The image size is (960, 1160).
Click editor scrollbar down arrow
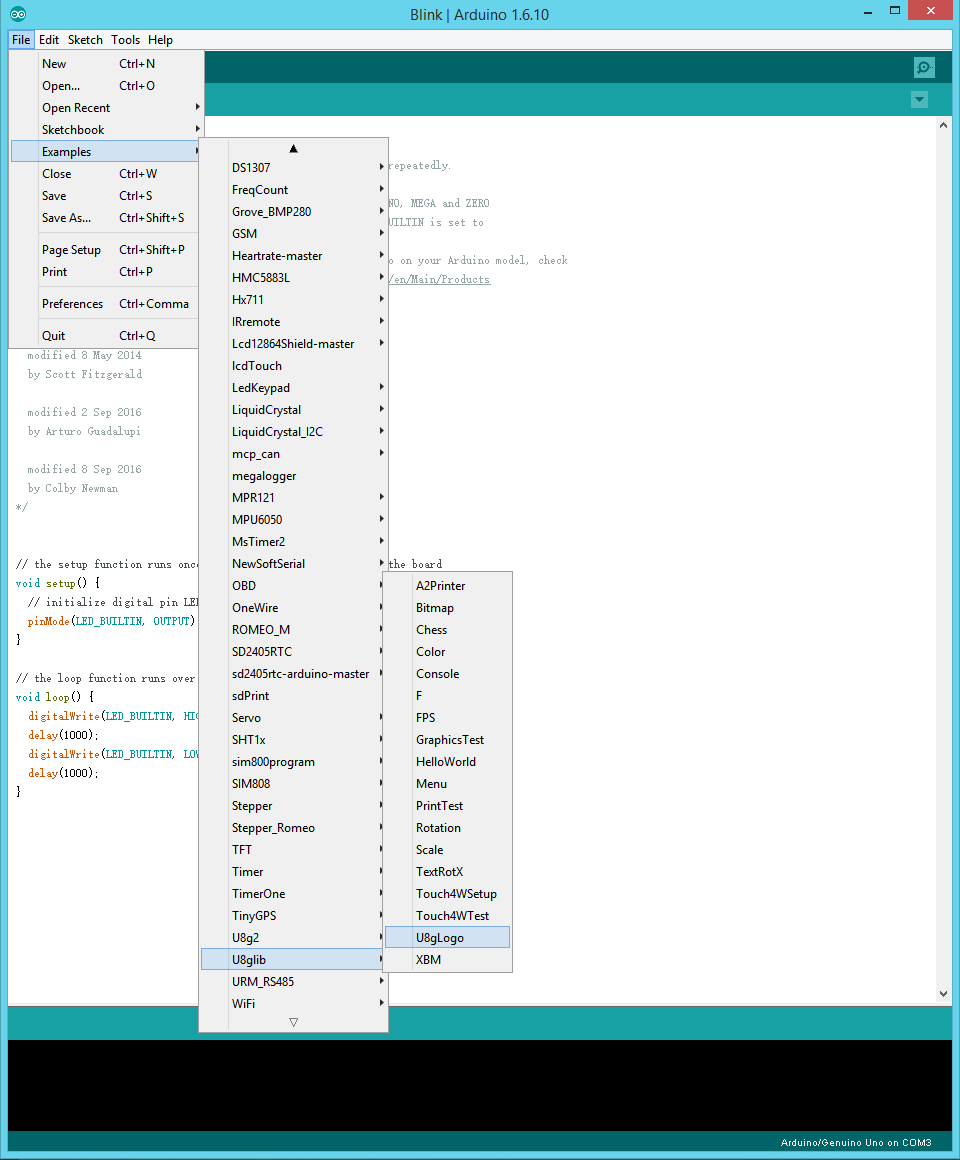[x=943, y=994]
